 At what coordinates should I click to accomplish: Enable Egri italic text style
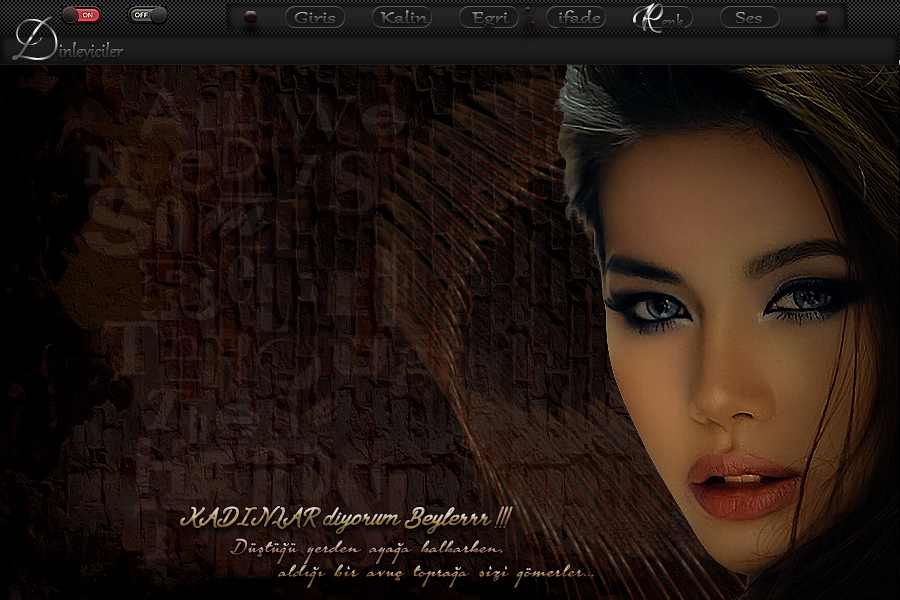[489, 17]
